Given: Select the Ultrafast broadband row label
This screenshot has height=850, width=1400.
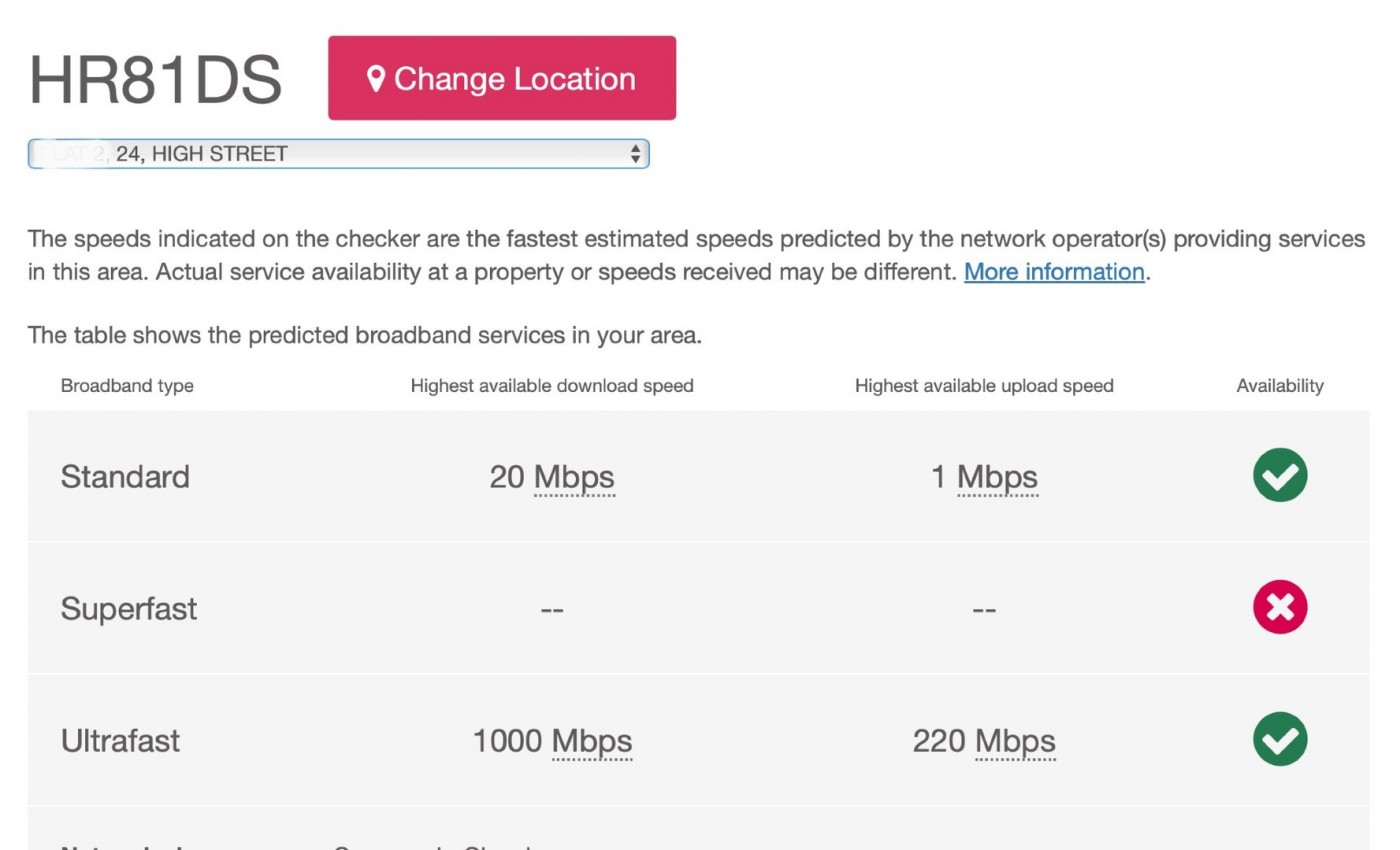Looking at the screenshot, I should tap(121, 741).
